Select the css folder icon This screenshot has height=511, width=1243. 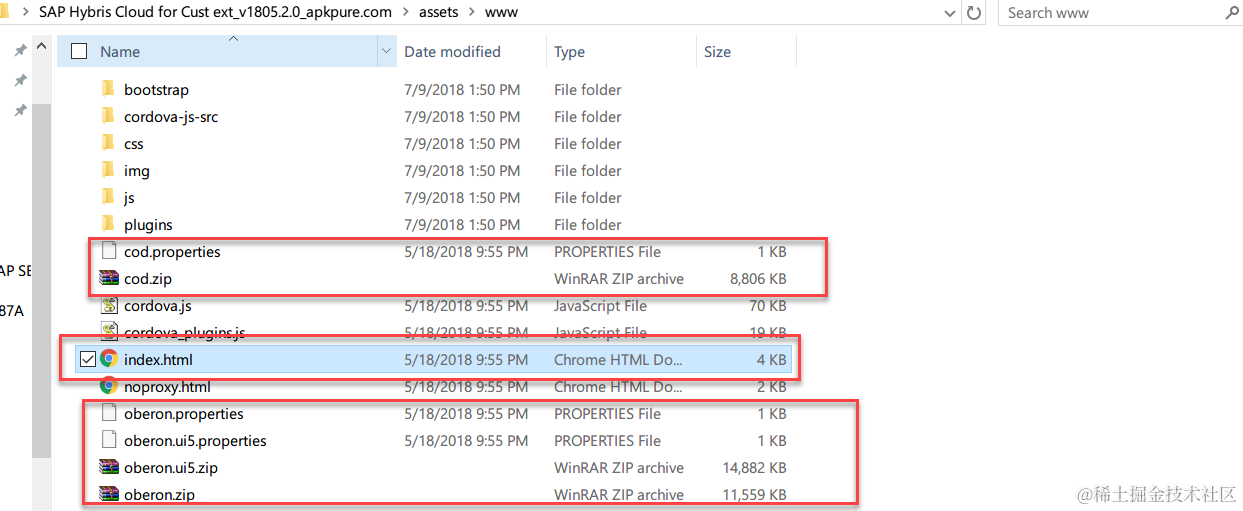(x=109, y=143)
